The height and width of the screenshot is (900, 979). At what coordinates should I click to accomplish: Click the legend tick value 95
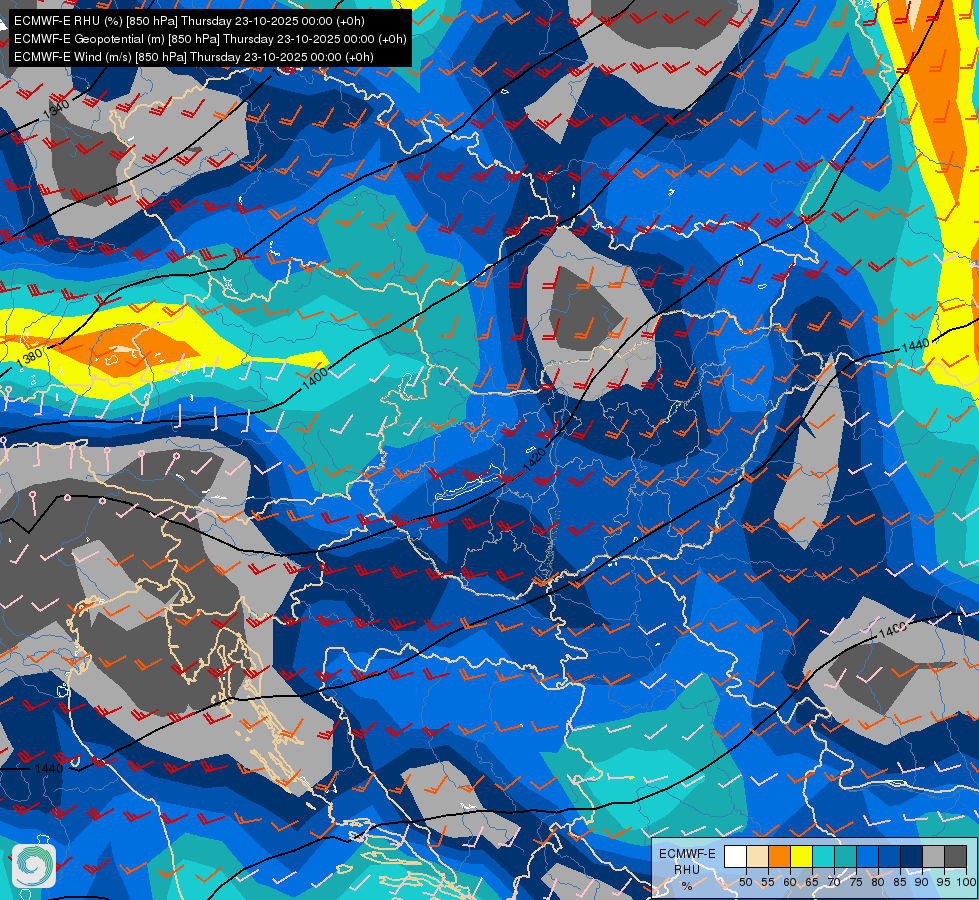[x=943, y=882]
